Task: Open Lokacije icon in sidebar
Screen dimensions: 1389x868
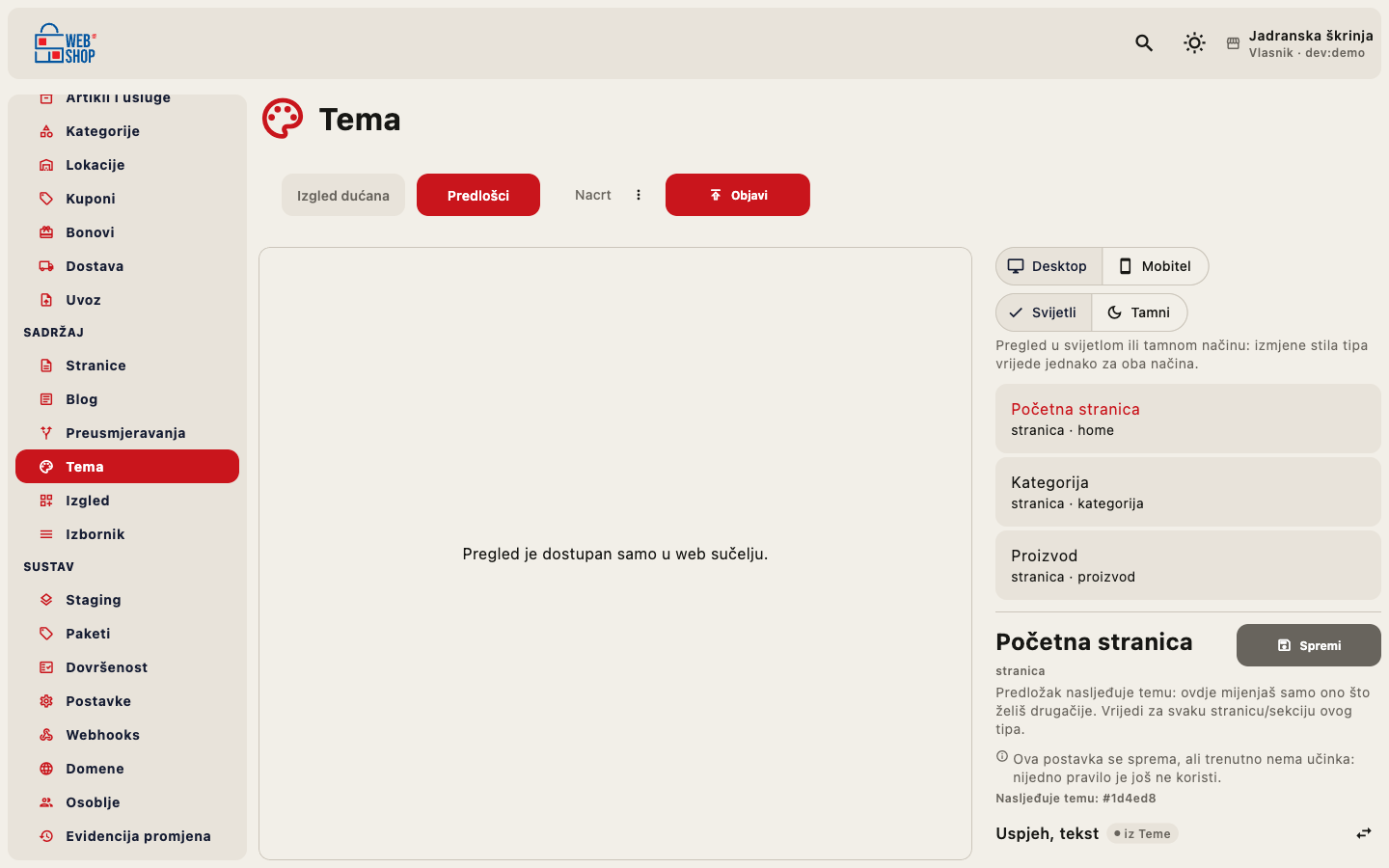Action: tap(46, 165)
